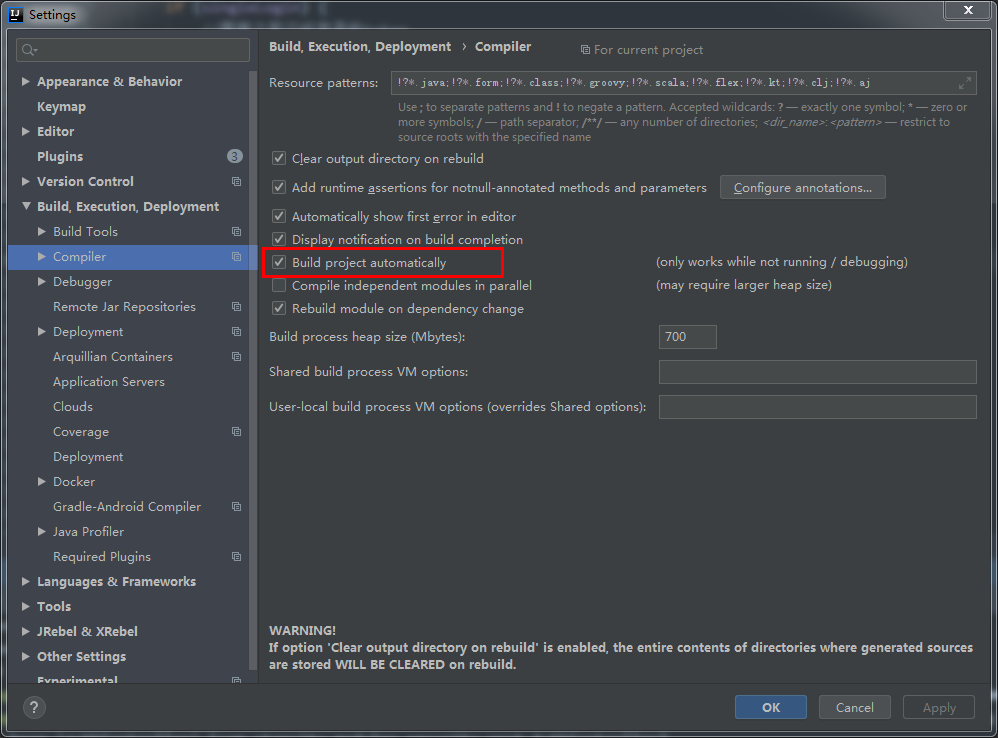Expand the Version Control section arrow
The width and height of the screenshot is (998, 738).
point(25,181)
